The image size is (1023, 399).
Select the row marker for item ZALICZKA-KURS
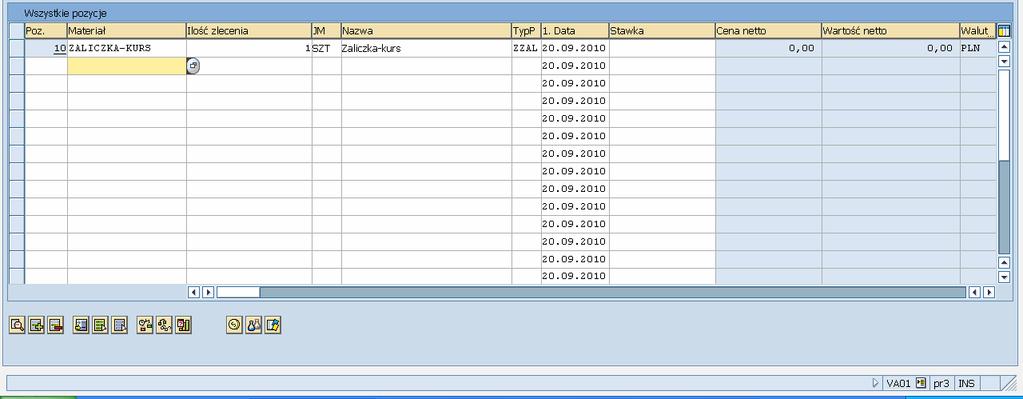point(17,48)
